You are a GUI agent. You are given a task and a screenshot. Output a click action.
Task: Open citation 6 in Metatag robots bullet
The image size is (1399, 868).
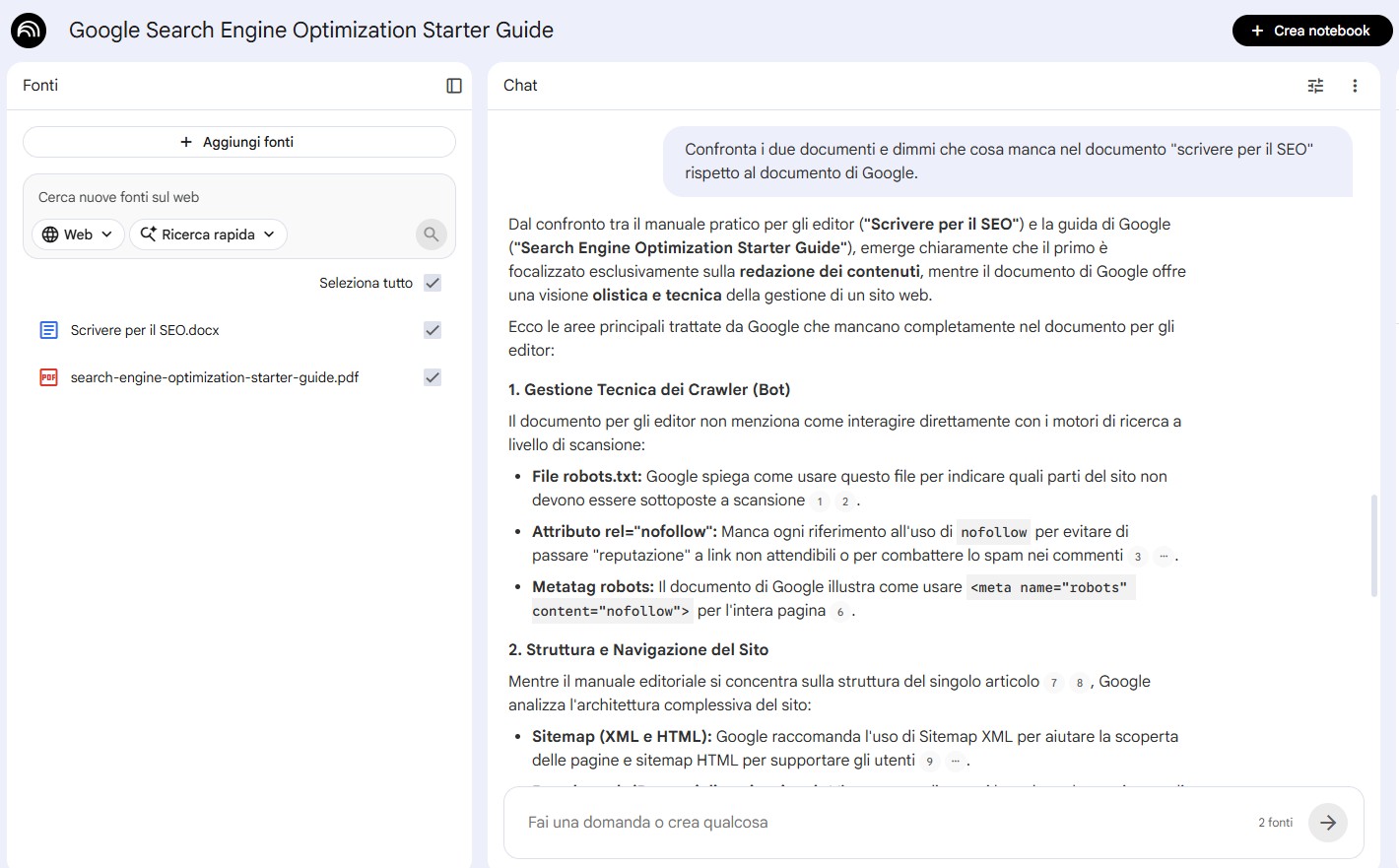coord(840,612)
